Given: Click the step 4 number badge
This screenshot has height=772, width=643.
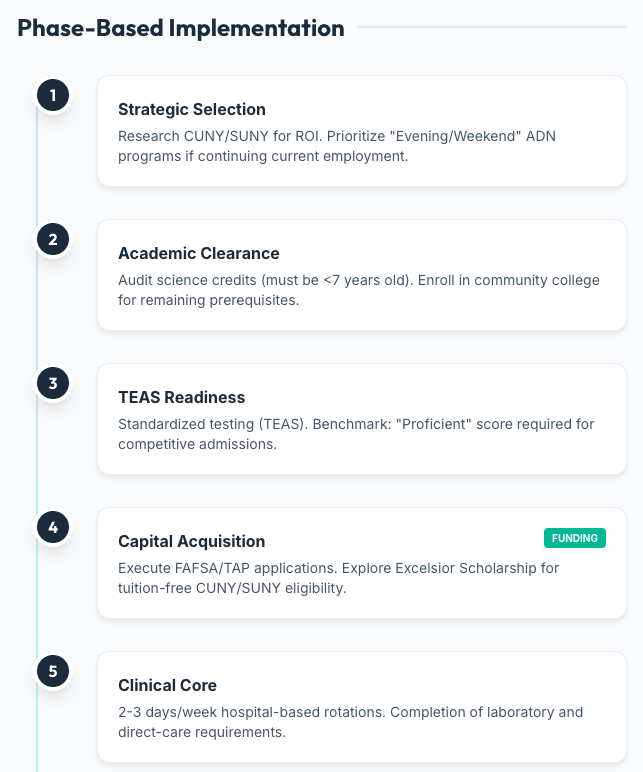Looking at the screenshot, I should click(x=53, y=527).
